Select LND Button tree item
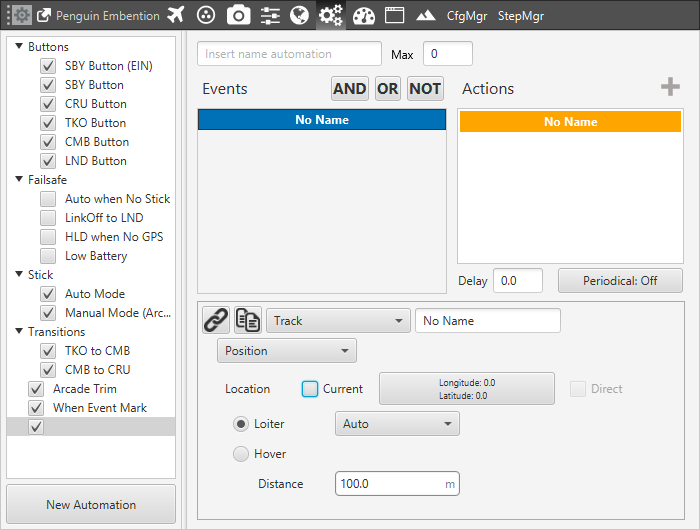The width and height of the screenshot is (700, 530). point(96,161)
